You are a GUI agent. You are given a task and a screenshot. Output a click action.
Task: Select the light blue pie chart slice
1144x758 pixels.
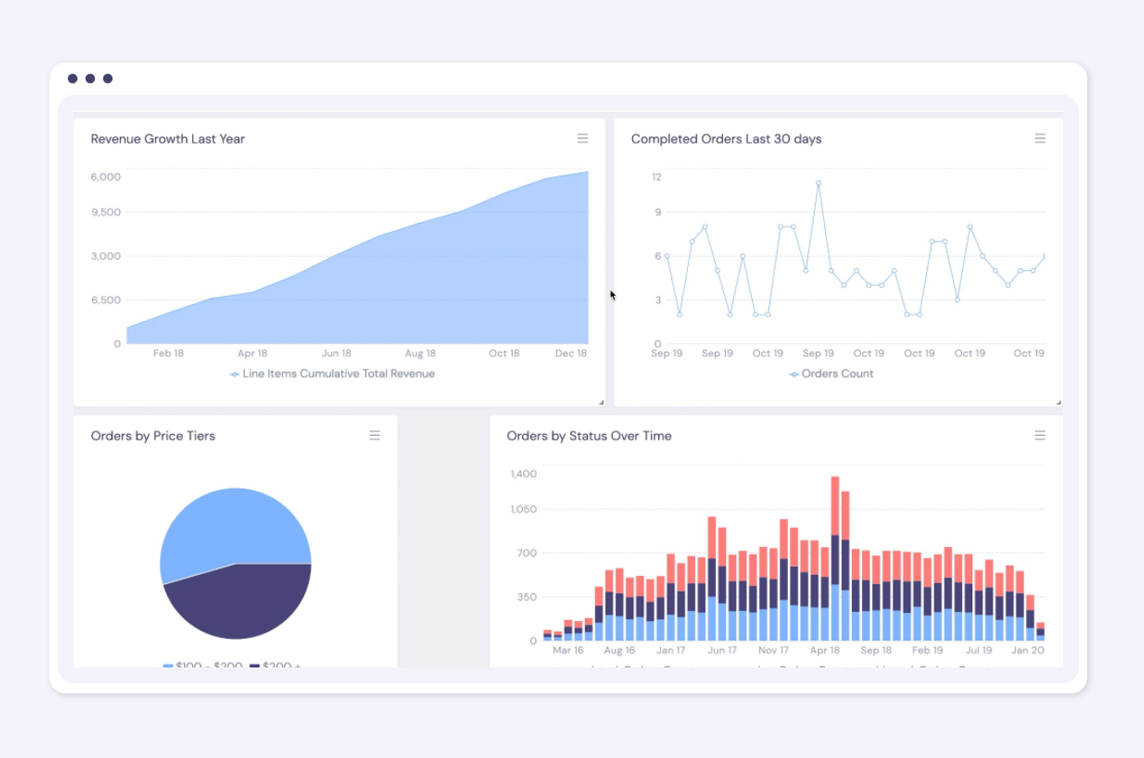(233, 525)
